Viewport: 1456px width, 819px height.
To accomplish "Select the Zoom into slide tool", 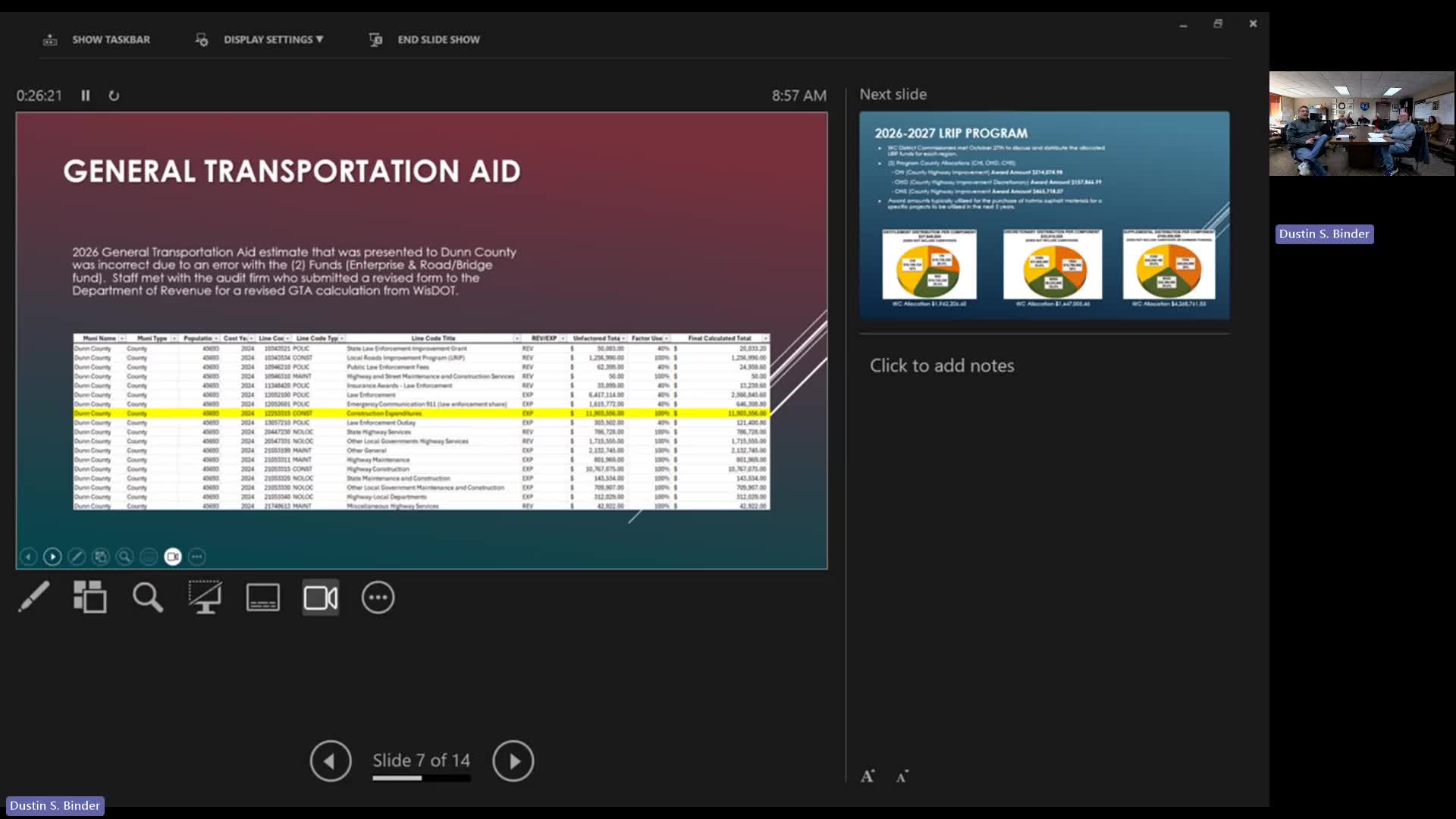I will point(148,597).
